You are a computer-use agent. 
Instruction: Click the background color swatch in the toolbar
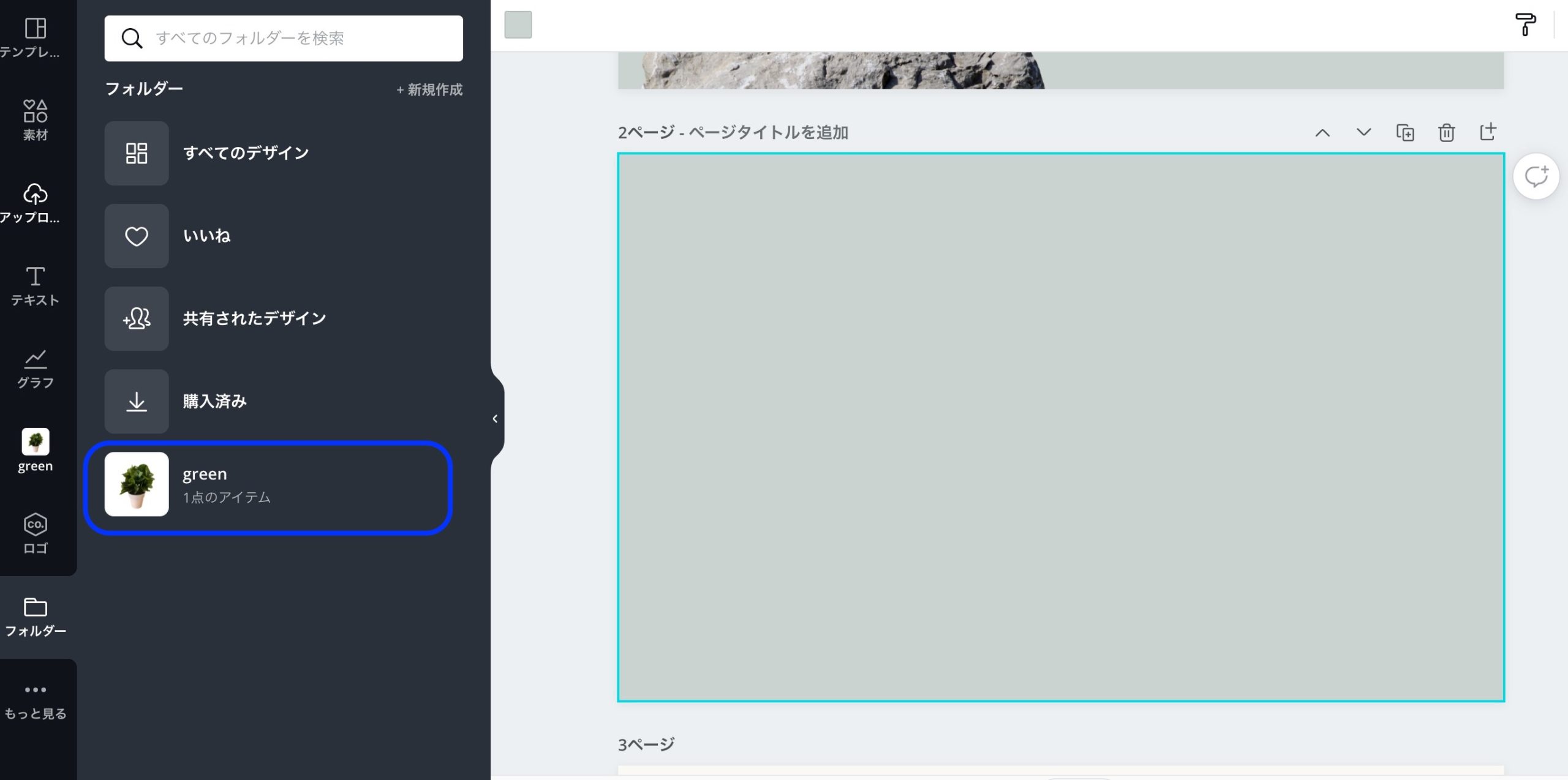(x=518, y=25)
